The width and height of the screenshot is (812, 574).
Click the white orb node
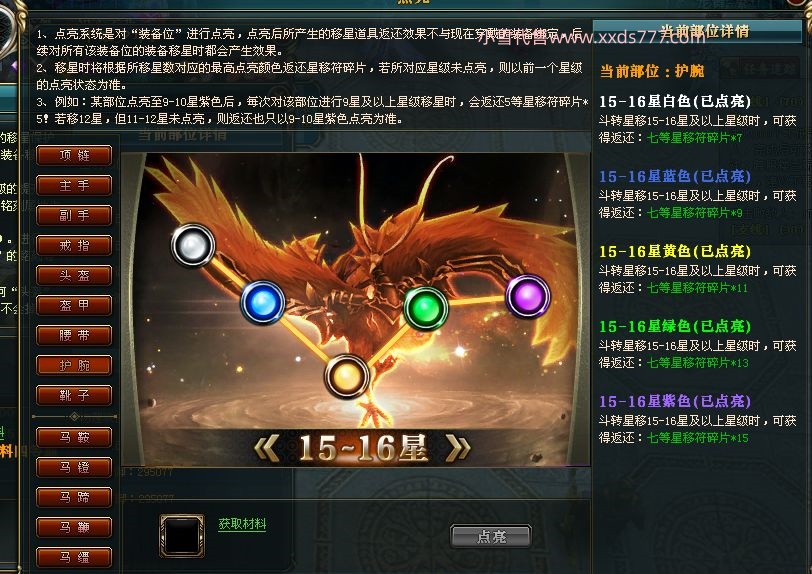tap(193, 245)
